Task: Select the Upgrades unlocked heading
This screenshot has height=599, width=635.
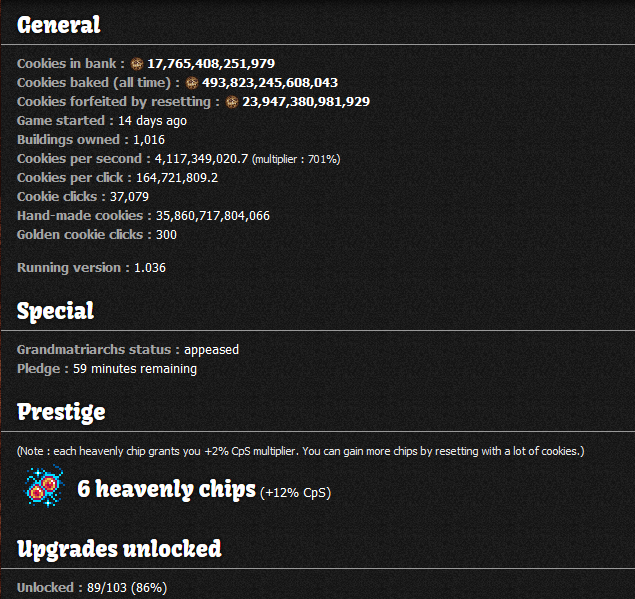Action: pos(119,549)
